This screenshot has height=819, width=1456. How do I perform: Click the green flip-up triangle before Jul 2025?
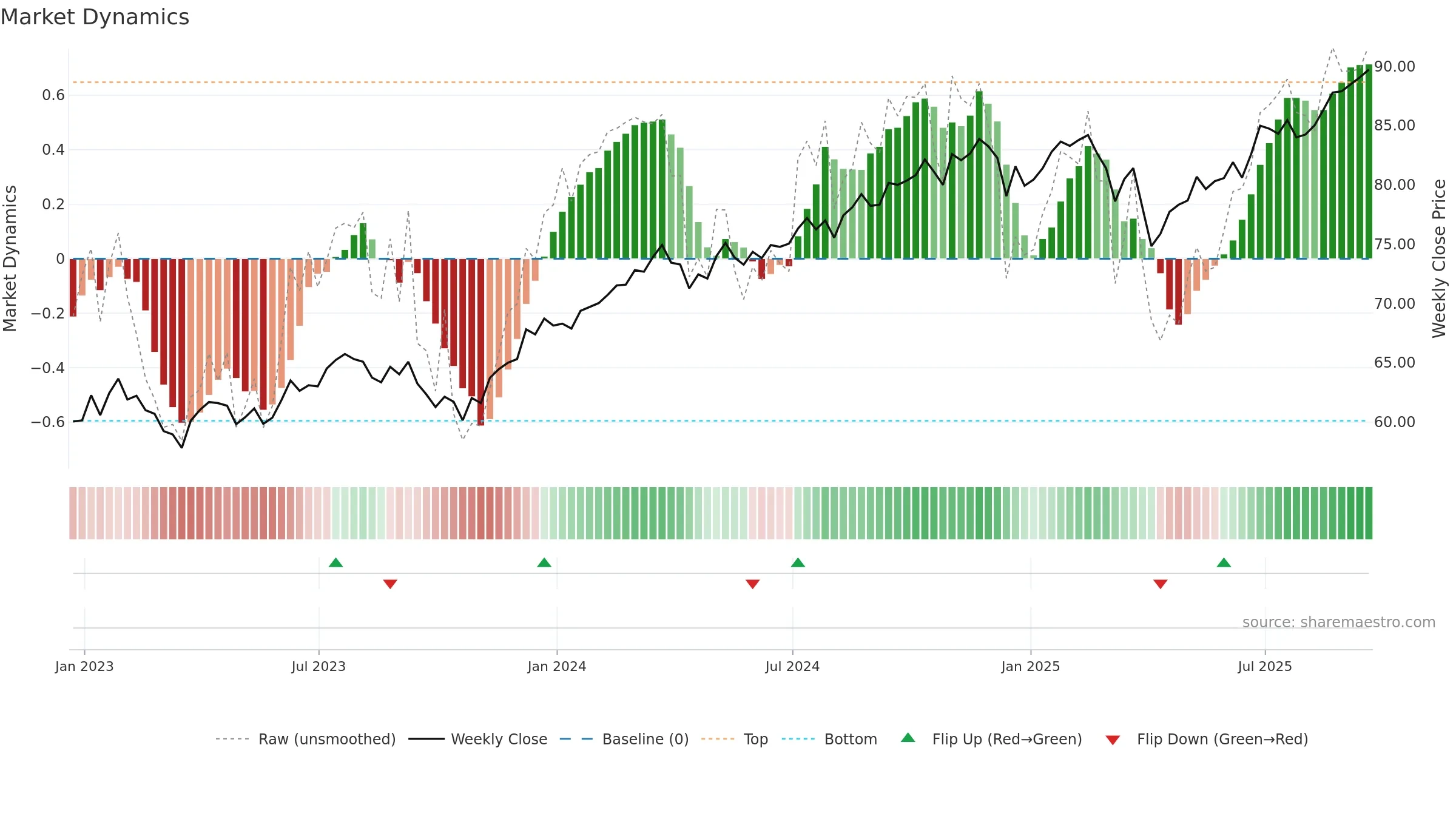coord(1224,562)
